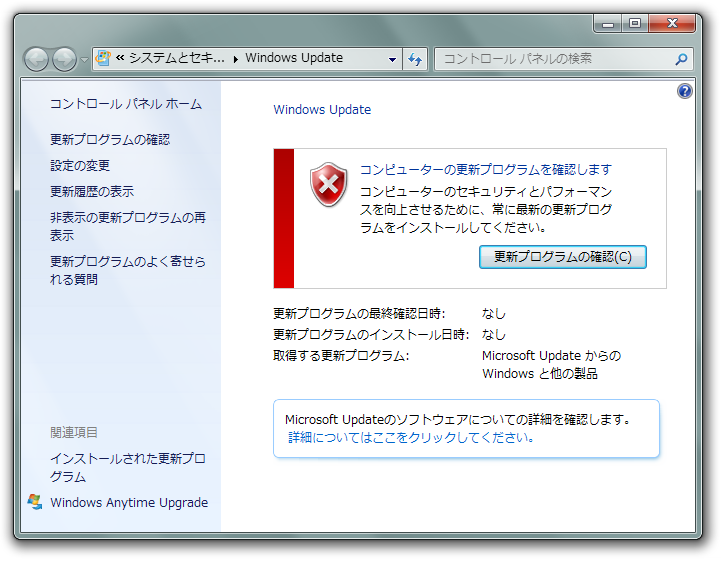
Task: Close the Windows Update window
Action: click(672, 23)
